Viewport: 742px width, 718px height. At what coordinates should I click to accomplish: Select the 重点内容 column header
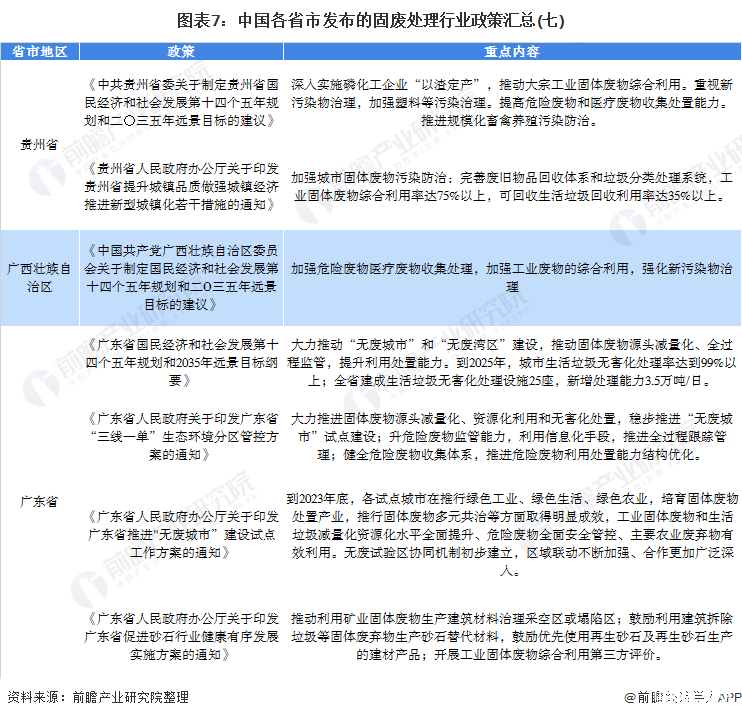coord(512,51)
